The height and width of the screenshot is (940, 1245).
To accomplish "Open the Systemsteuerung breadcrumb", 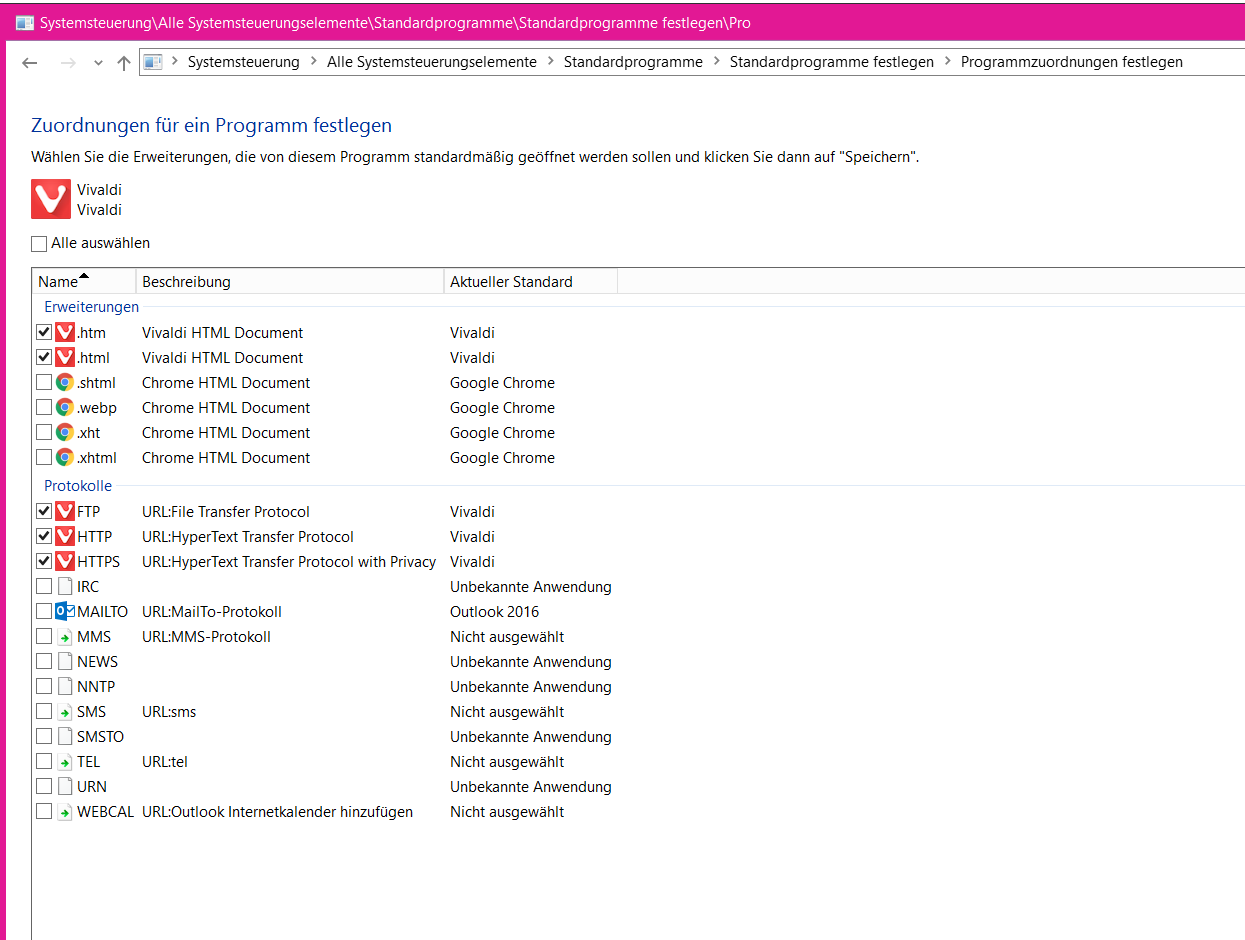I will pos(244,62).
